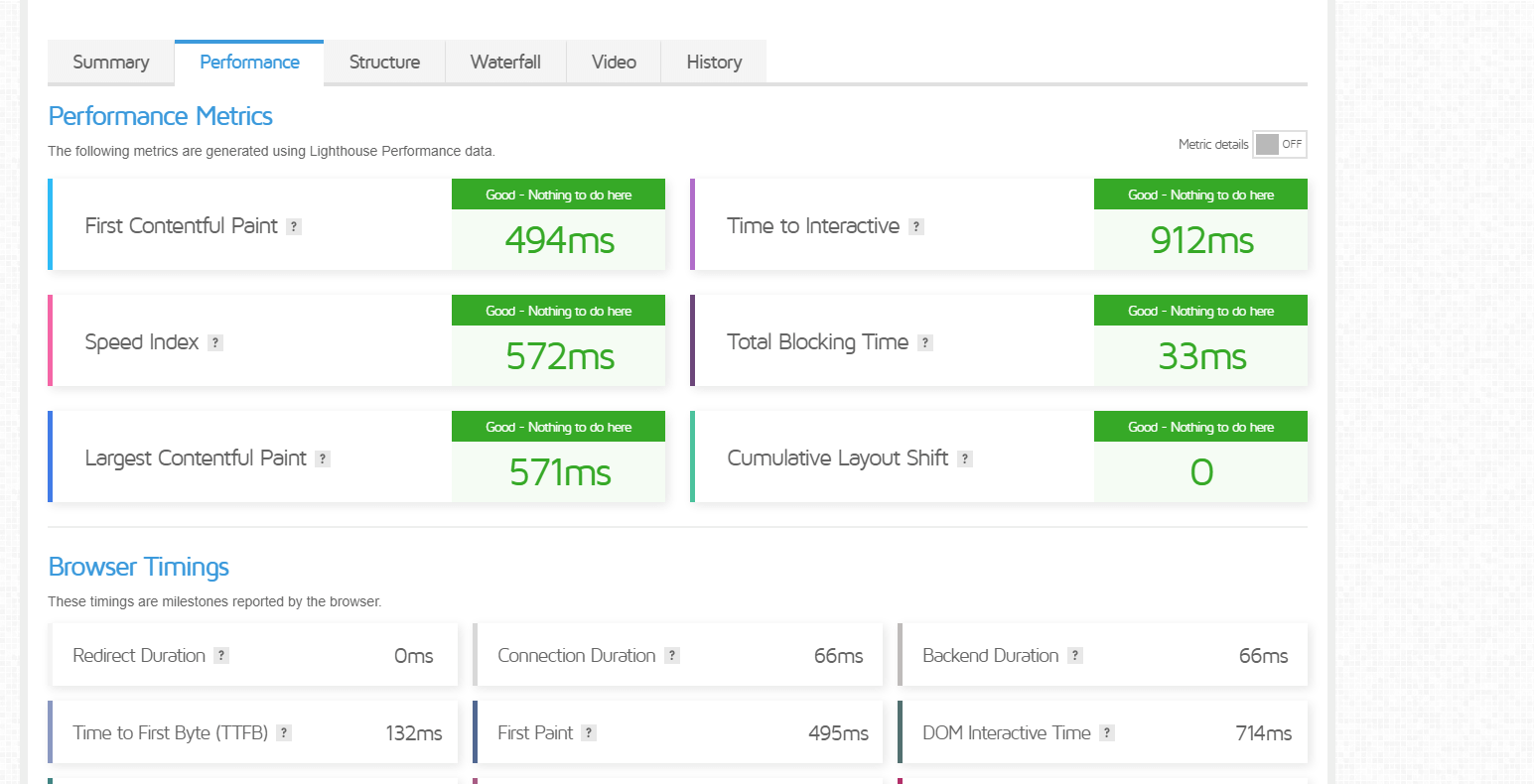Click the Connection Duration 66ms value
1534x784 pixels.
pos(839,656)
